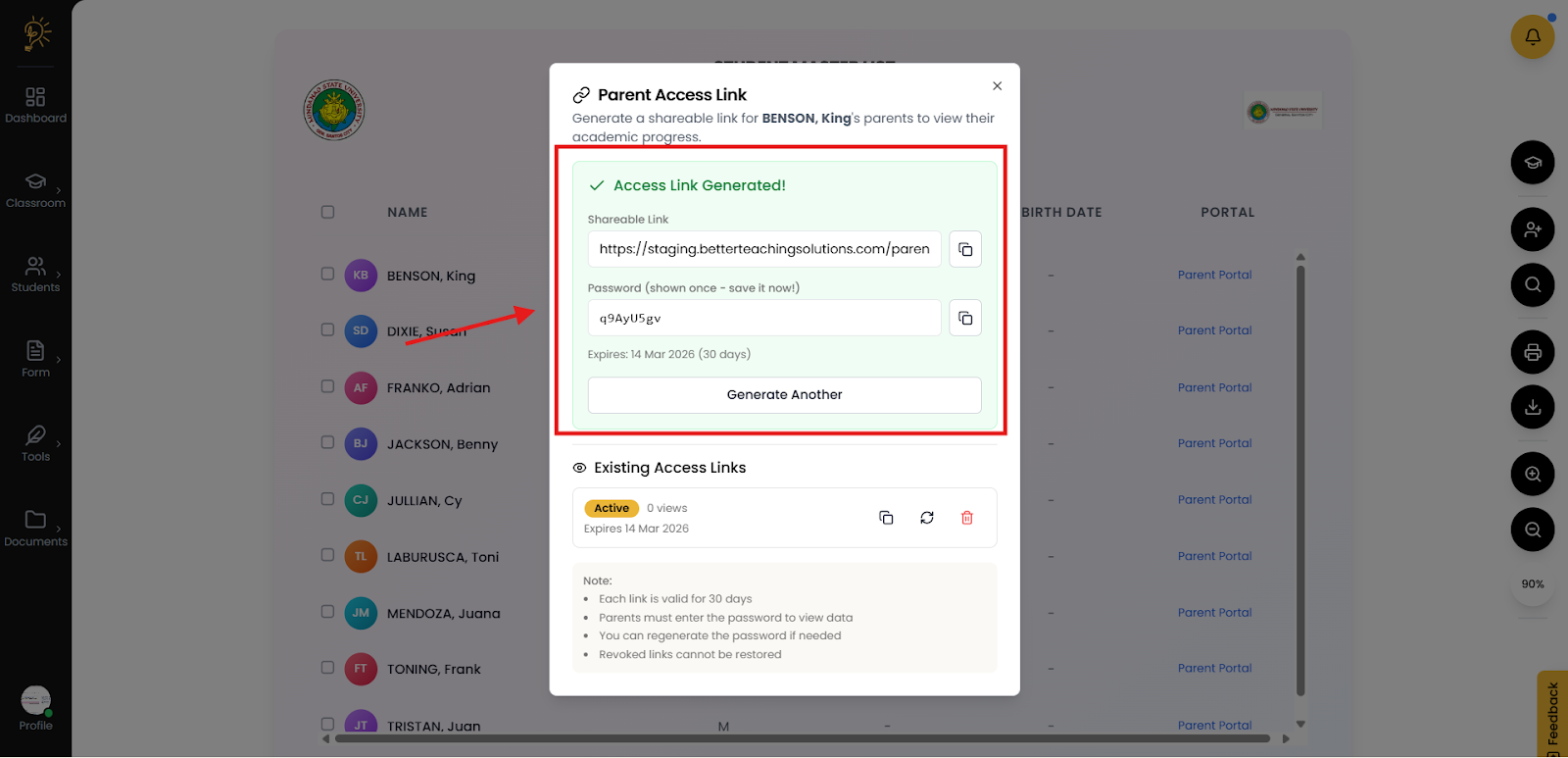Copy the existing access link
Image resolution: width=1568 pixels, height=758 pixels.
pos(886,518)
